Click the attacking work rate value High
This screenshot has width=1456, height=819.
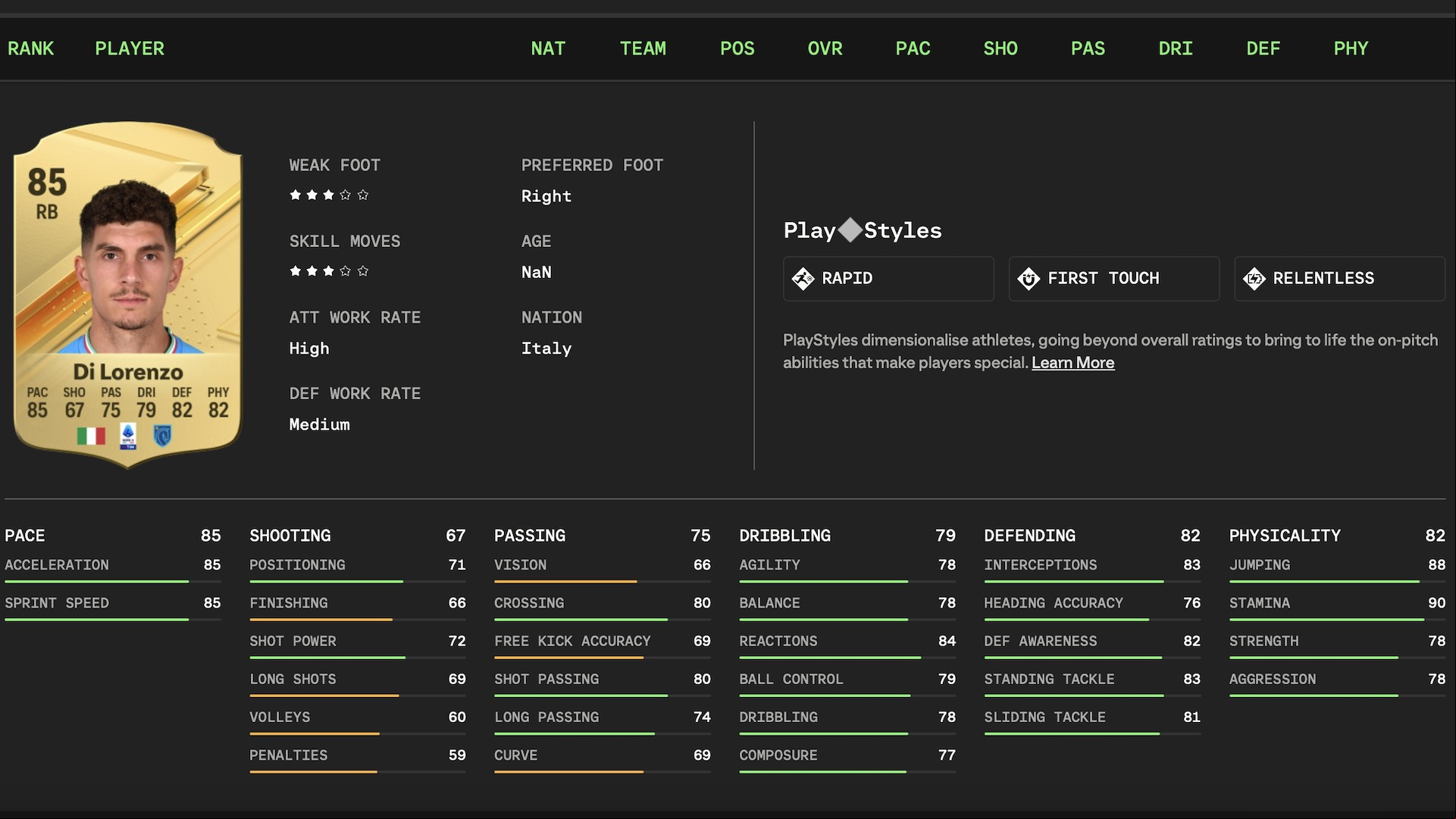(309, 349)
